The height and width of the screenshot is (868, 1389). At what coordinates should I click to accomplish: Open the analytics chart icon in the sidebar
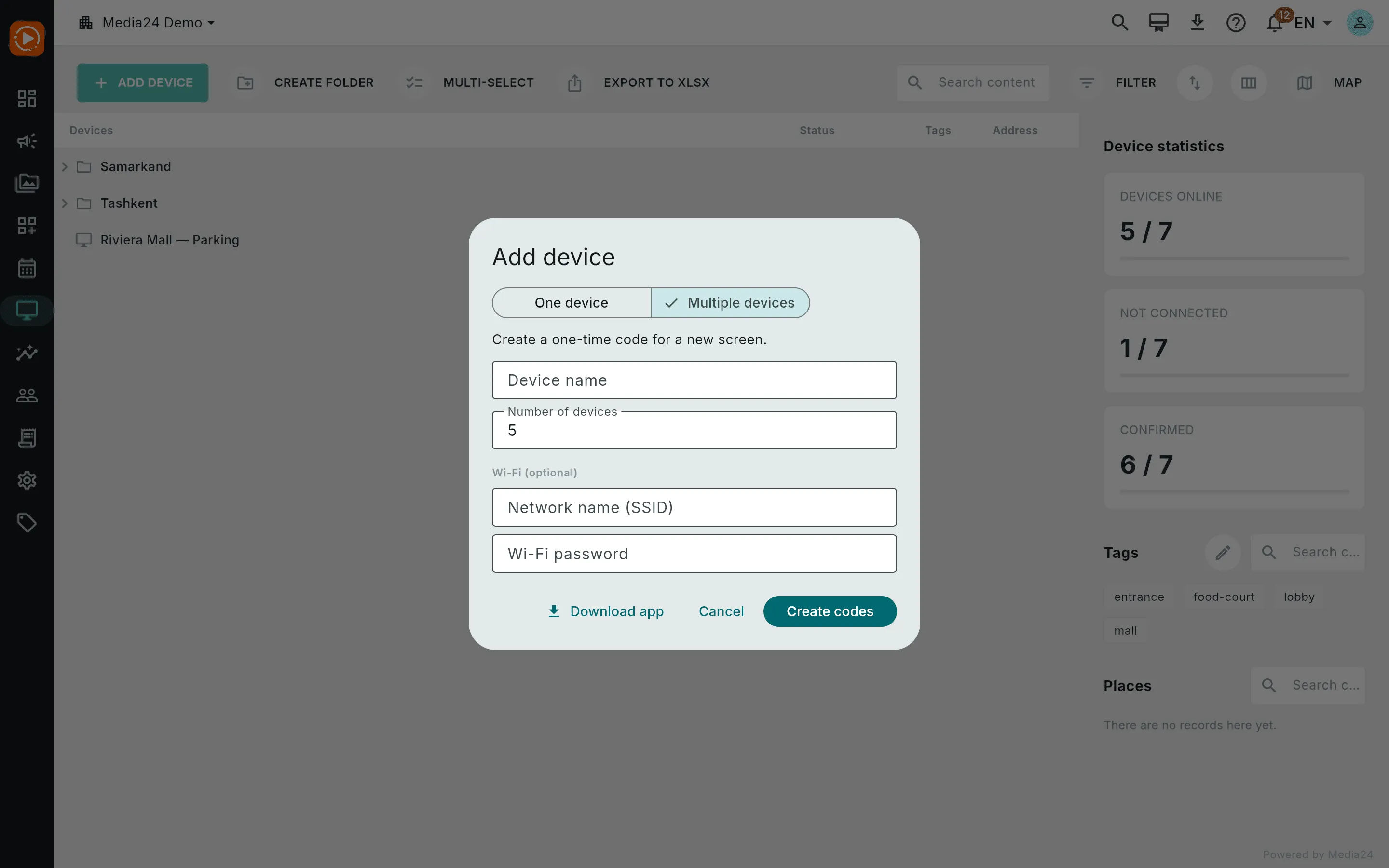(27, 353)
